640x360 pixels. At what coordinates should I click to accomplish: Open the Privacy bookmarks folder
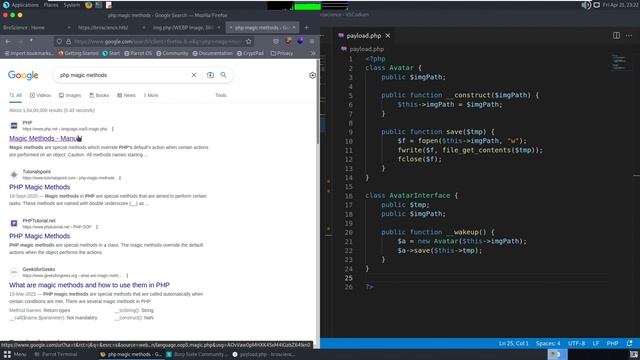pyautogui.click(x=282, y=53)
